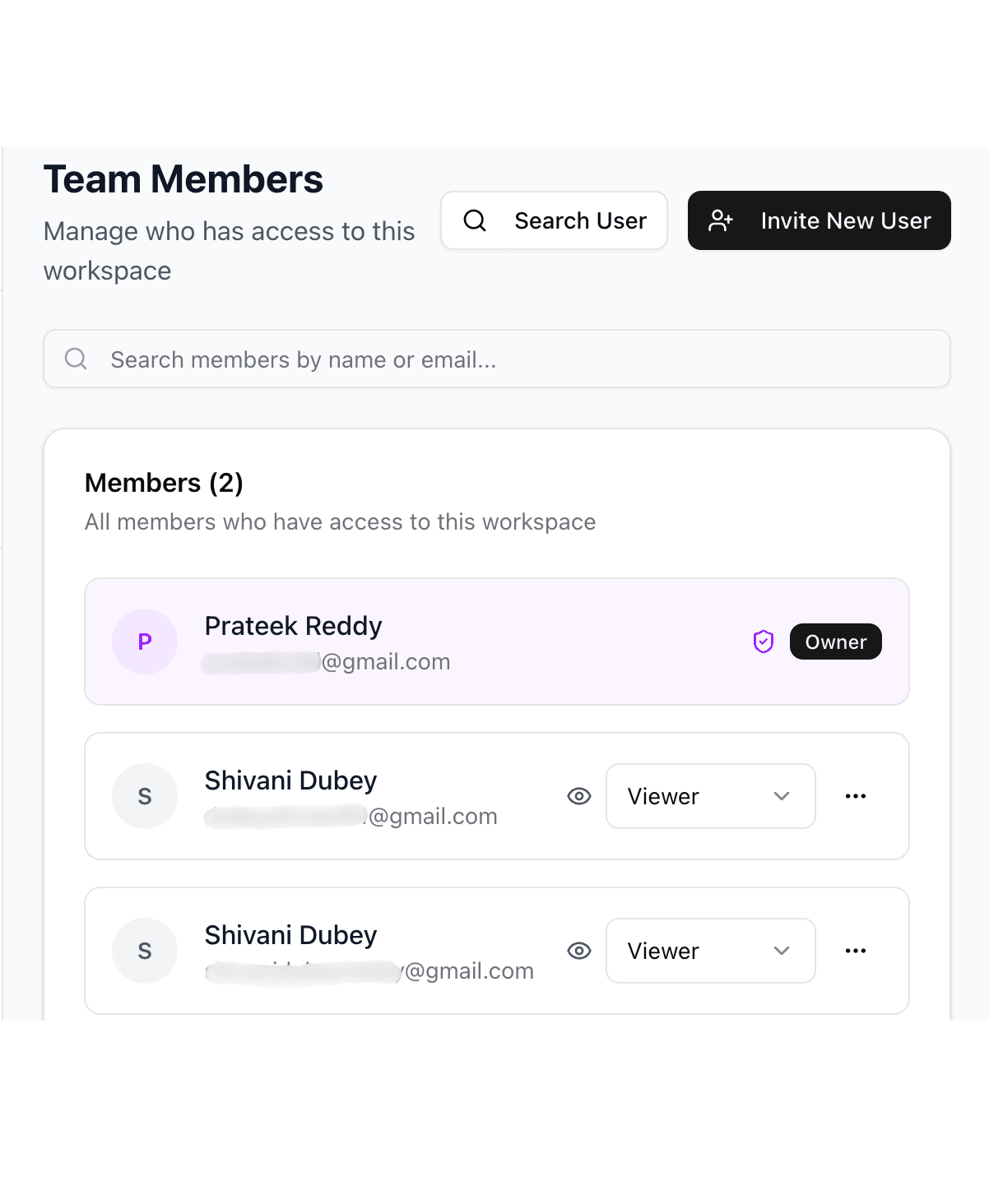
Task: Click the person-plus icon on Invite New User
Action: pos(721,220)
